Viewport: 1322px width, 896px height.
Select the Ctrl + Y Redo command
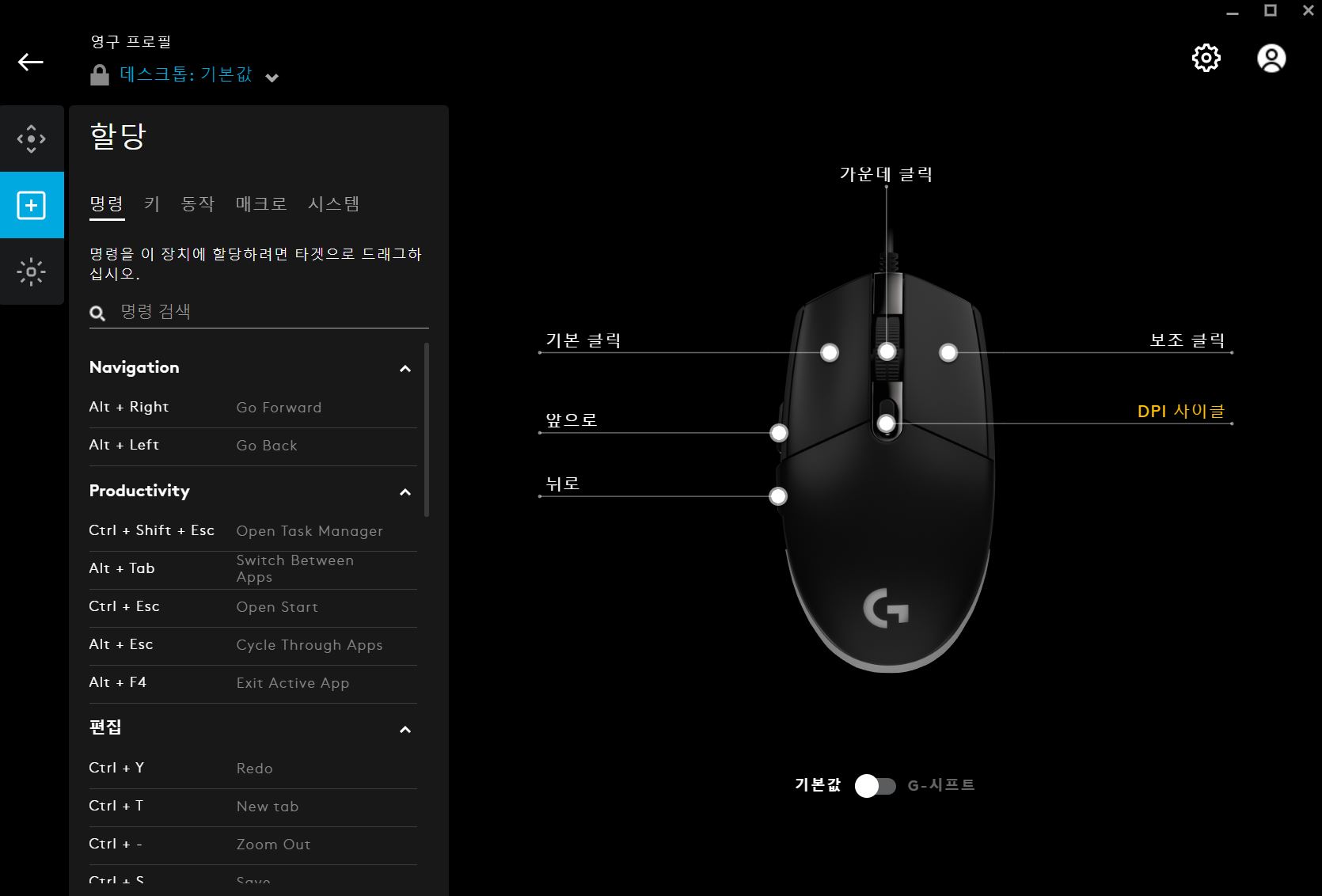(x=253, y=769)
